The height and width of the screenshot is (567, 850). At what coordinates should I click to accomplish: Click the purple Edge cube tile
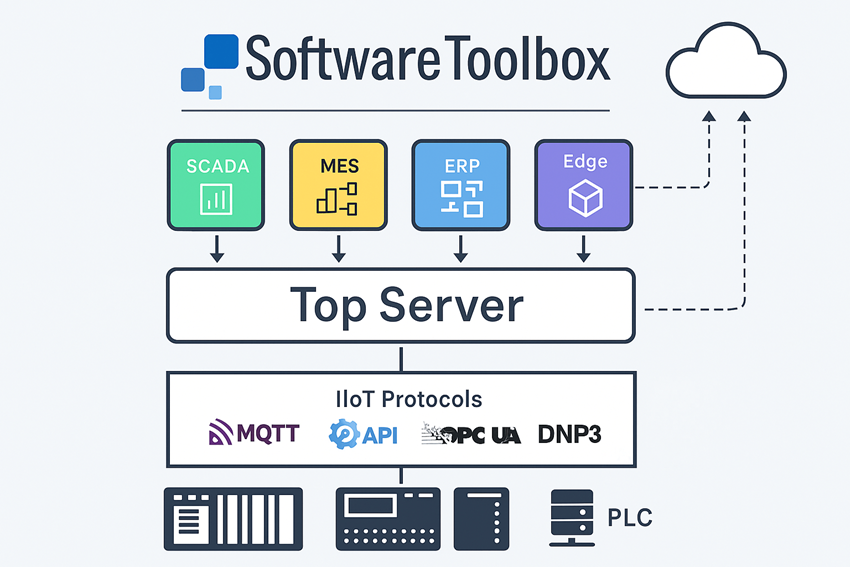tap(583, 185)
